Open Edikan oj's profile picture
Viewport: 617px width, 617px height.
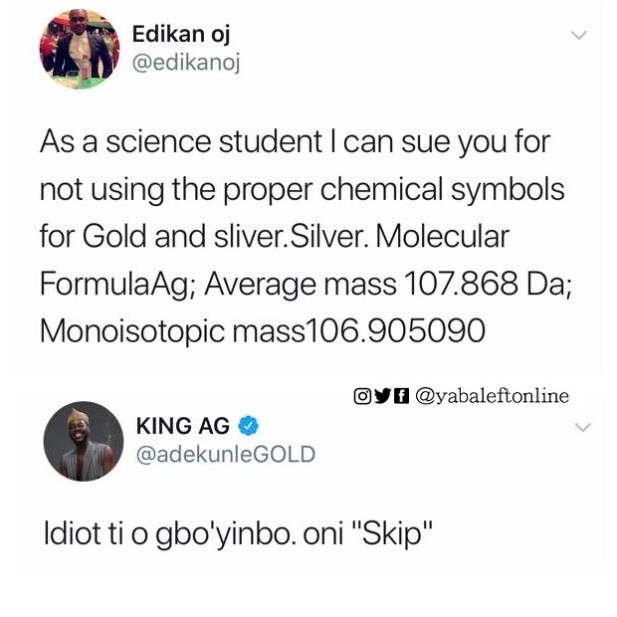click(x=79, y=49)
